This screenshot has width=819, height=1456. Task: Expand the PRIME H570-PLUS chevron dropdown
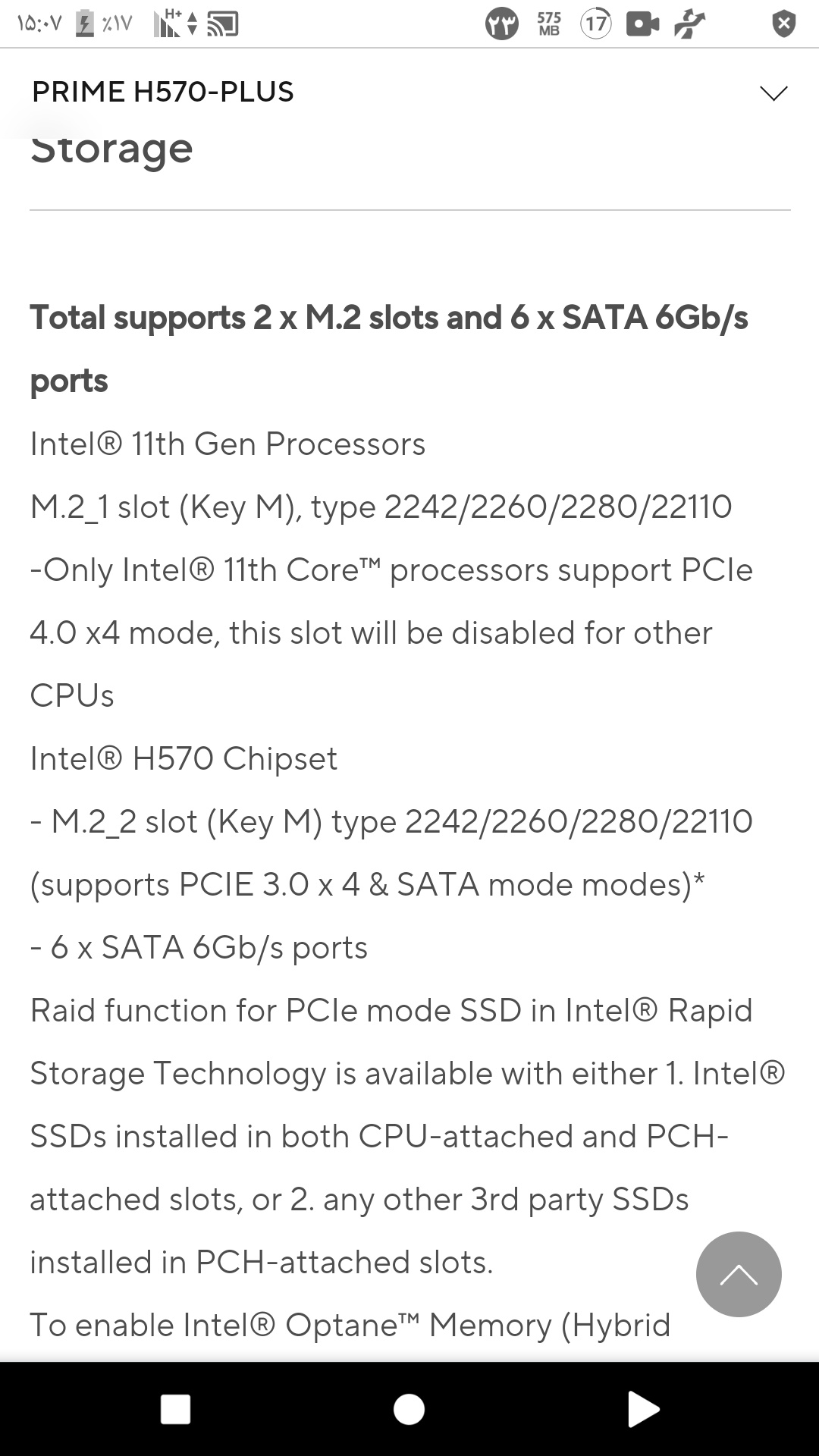tap(773, 93)
